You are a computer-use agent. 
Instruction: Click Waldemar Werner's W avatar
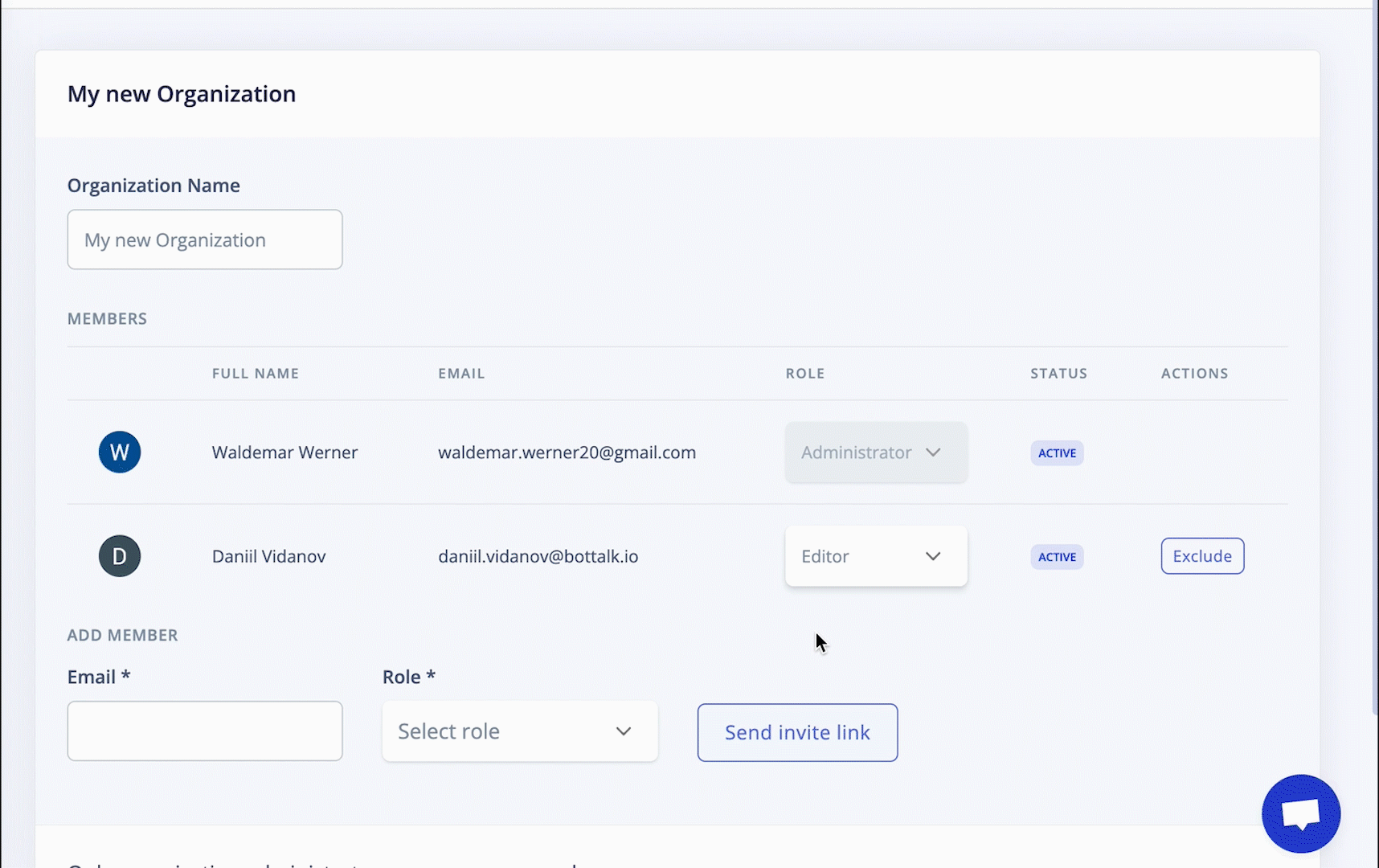120,452
